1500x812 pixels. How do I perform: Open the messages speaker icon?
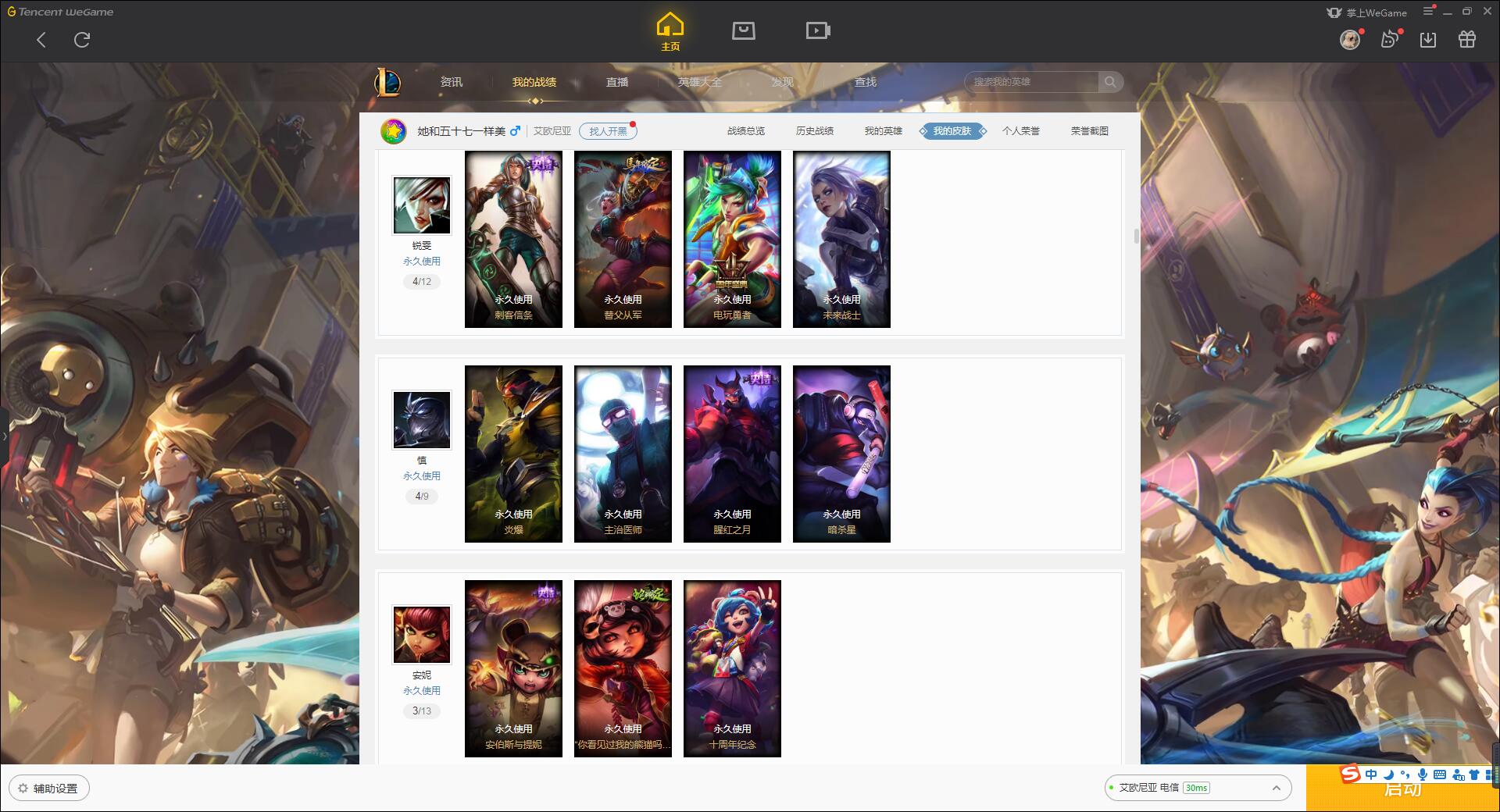point(1389,39)
